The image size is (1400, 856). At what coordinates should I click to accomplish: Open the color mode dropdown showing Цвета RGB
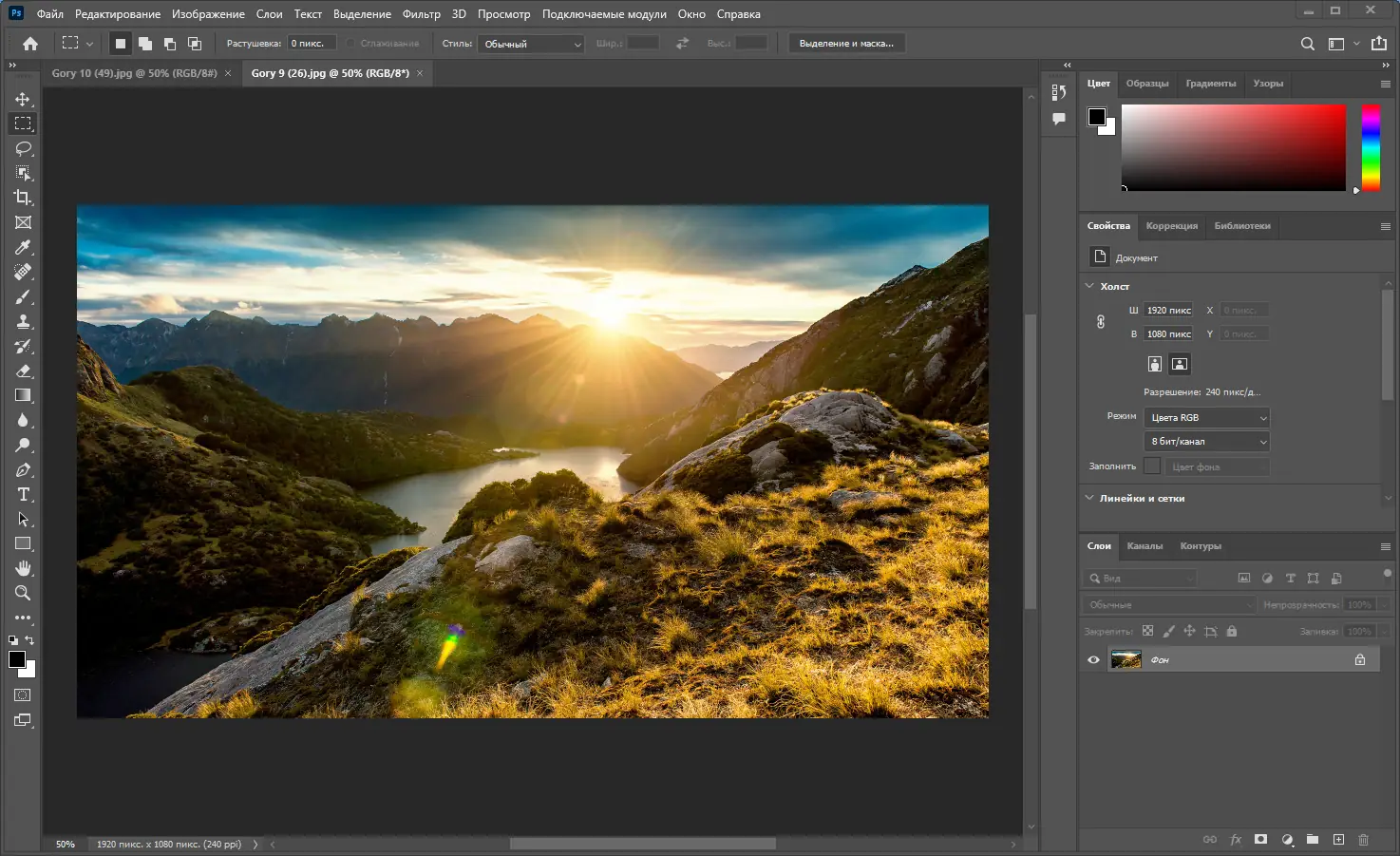point(1205,417)
